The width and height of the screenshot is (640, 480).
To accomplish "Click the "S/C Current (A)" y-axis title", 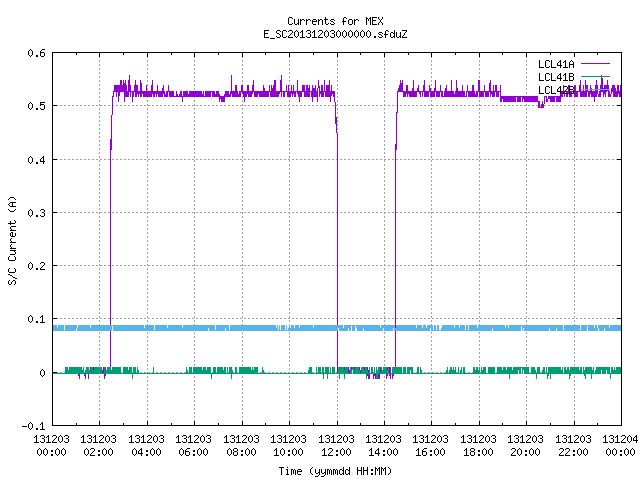I will 12,240.
